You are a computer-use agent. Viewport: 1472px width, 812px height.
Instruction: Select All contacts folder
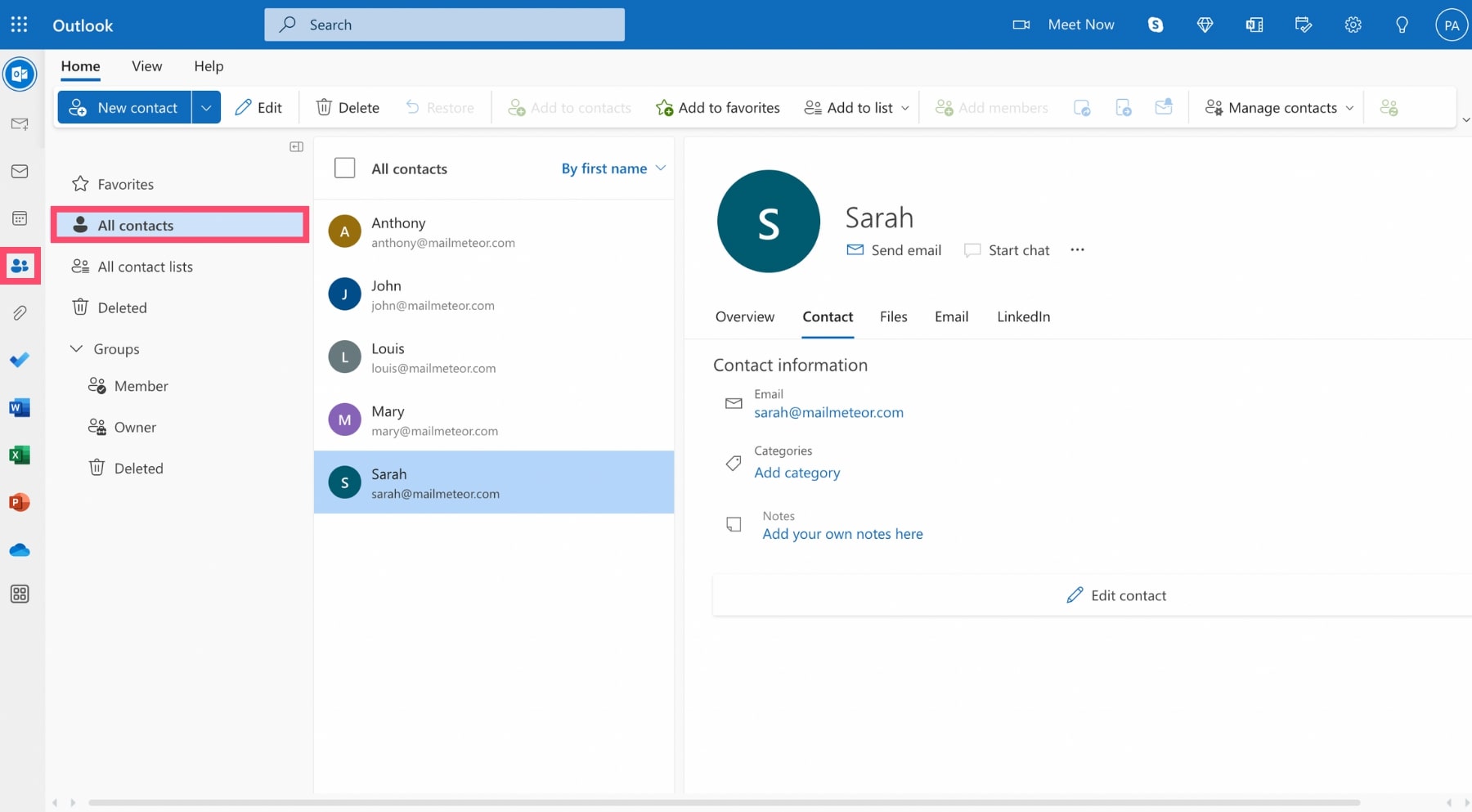click(180, 225)
